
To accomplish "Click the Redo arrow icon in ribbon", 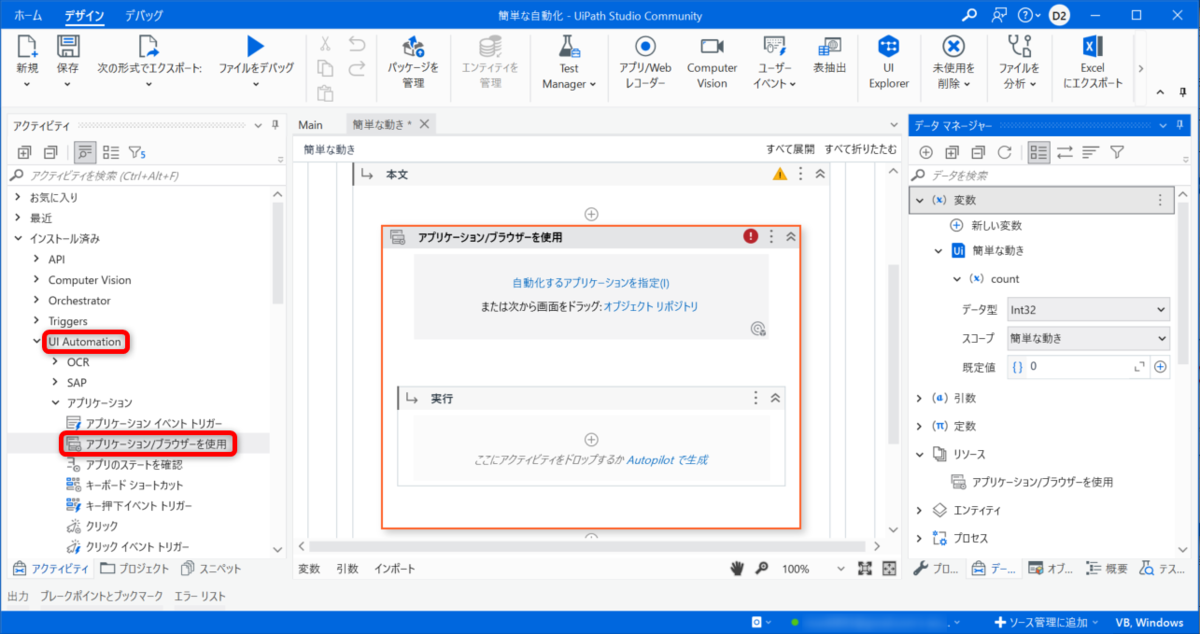I will tap(357, 69).
